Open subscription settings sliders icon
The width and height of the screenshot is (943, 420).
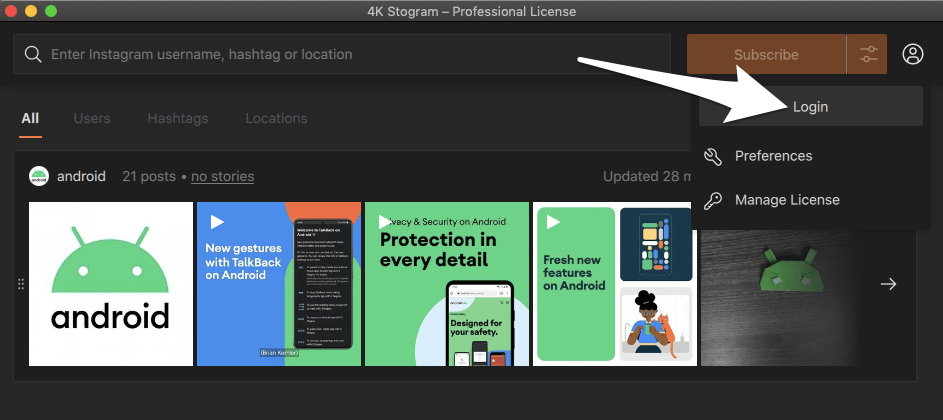point(866,54)
